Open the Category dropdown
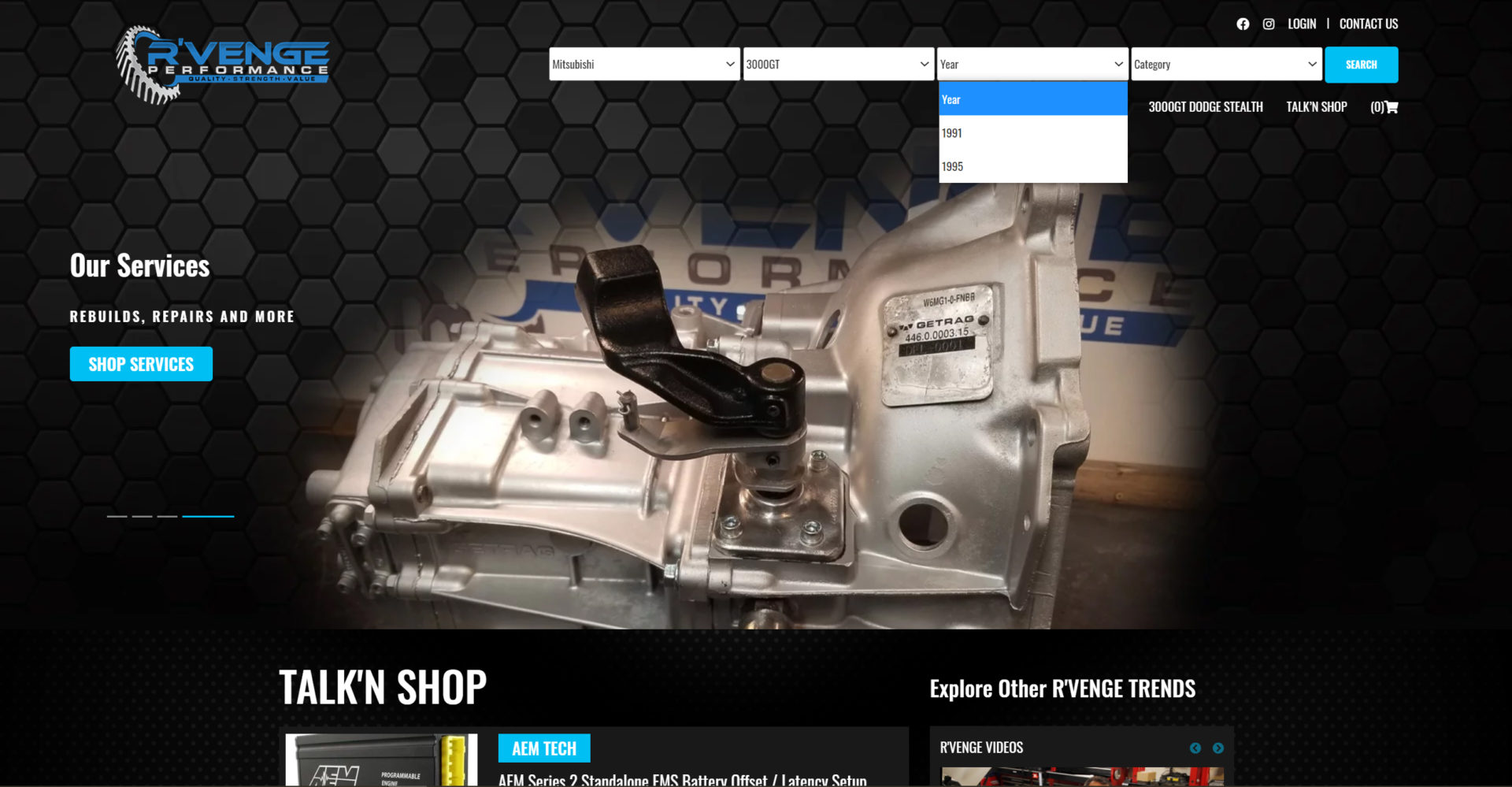The height and width of the screenshot is (787, 1512). [x=1226, y=65]
